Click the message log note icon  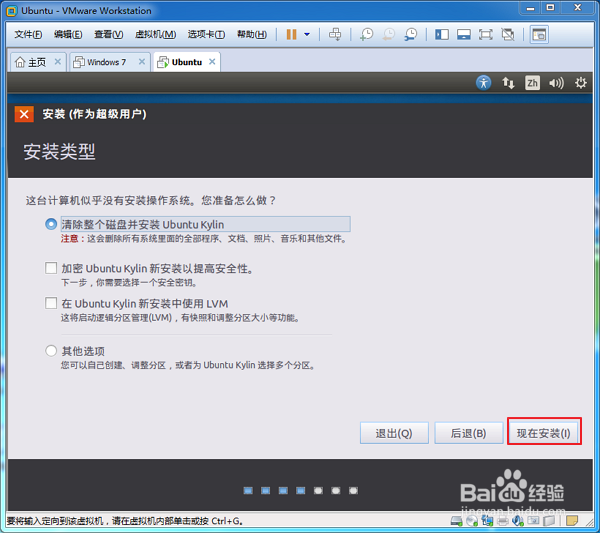click(572, 521)
